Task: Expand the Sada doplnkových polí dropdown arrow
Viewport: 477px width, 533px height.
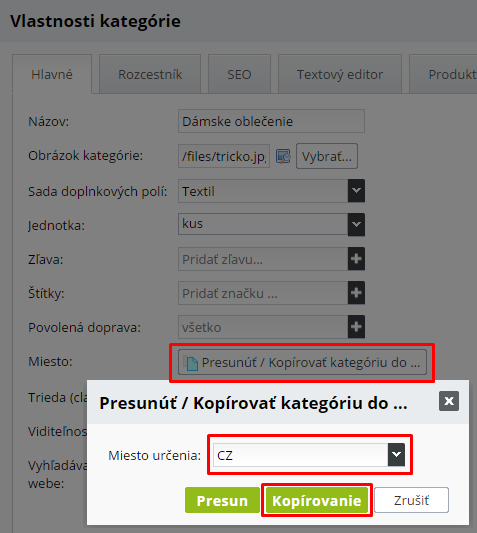Action: pyautogui.click(x=356, y=191)
